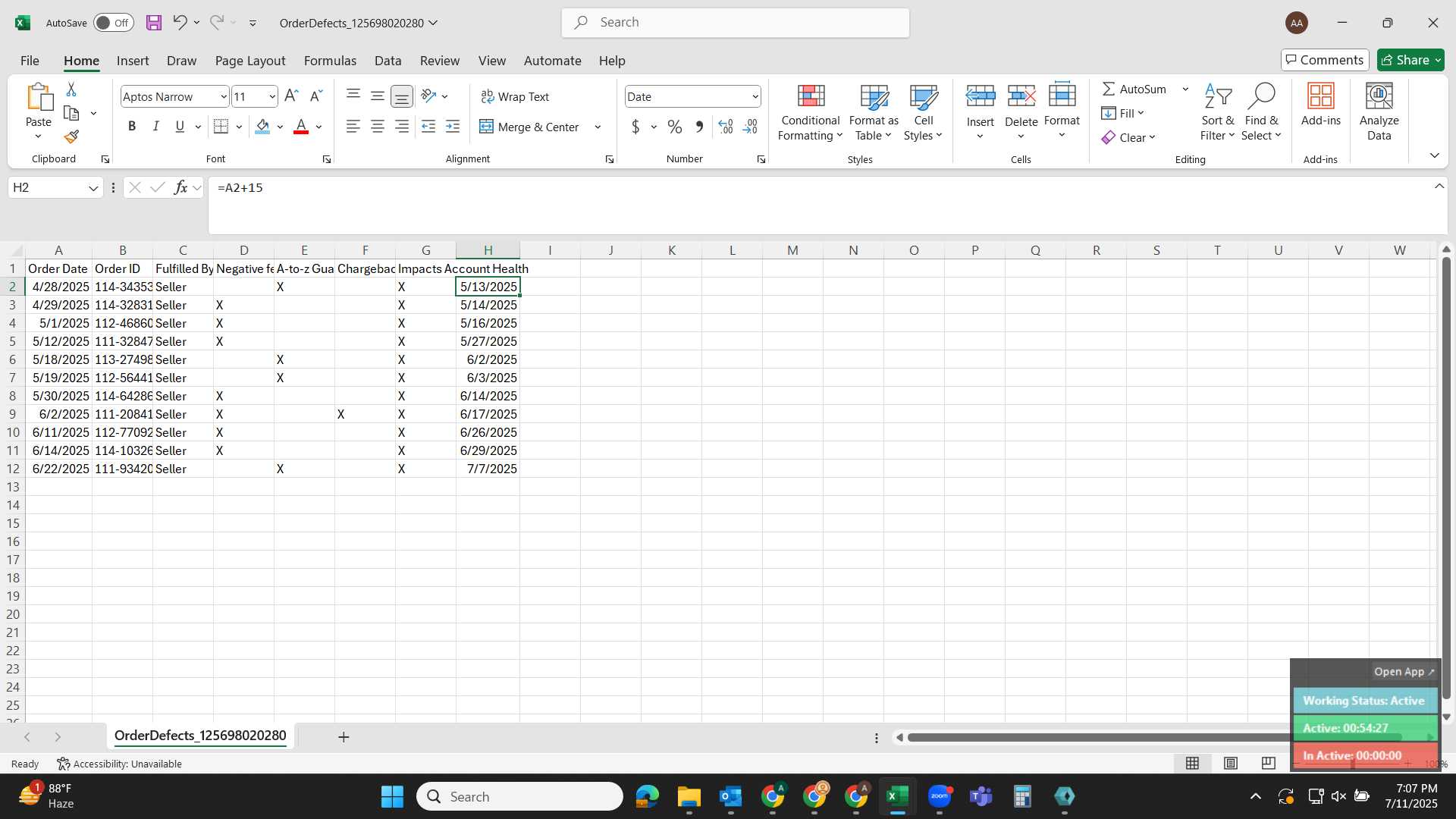Image resolution: width=1456 pixels, height=819 pixels.
Task: Open Zoom app from the taskbar
Action: 940,796
